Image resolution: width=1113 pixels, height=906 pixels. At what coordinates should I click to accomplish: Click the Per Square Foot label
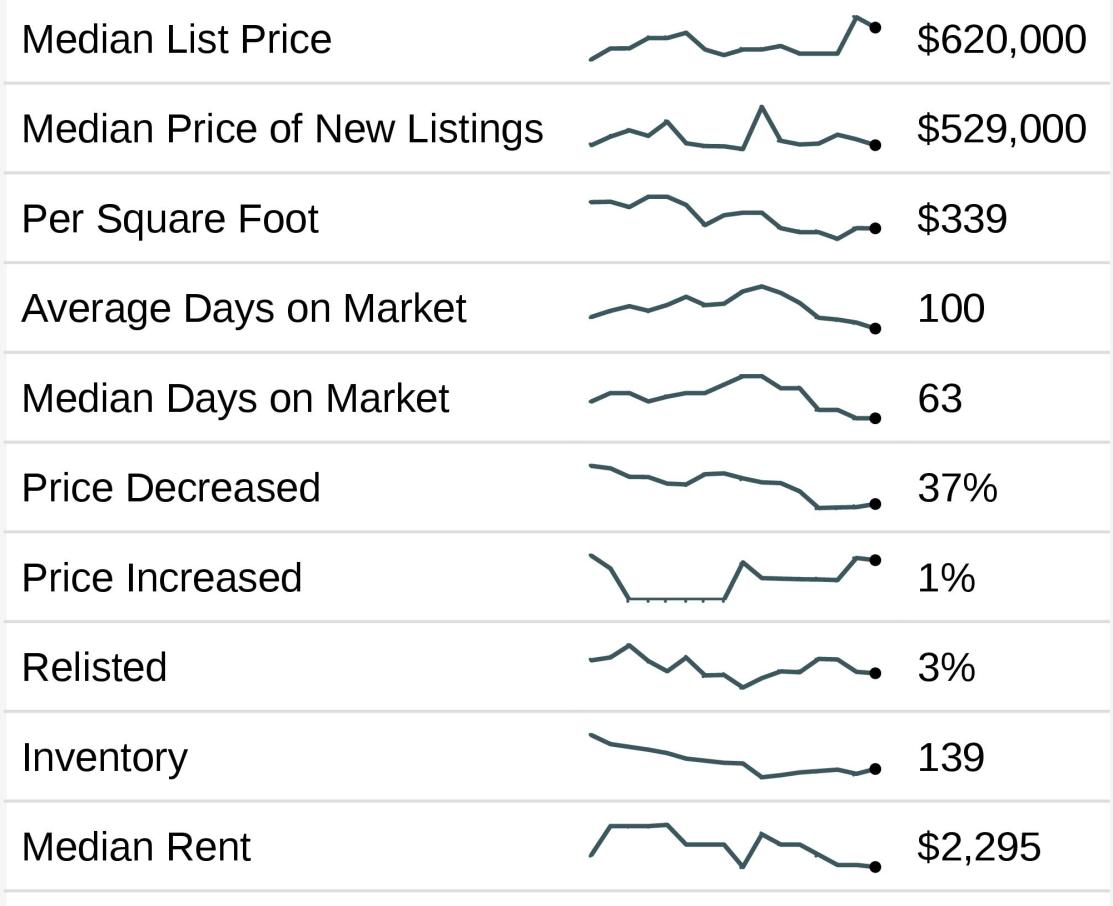tap(170, 219)
